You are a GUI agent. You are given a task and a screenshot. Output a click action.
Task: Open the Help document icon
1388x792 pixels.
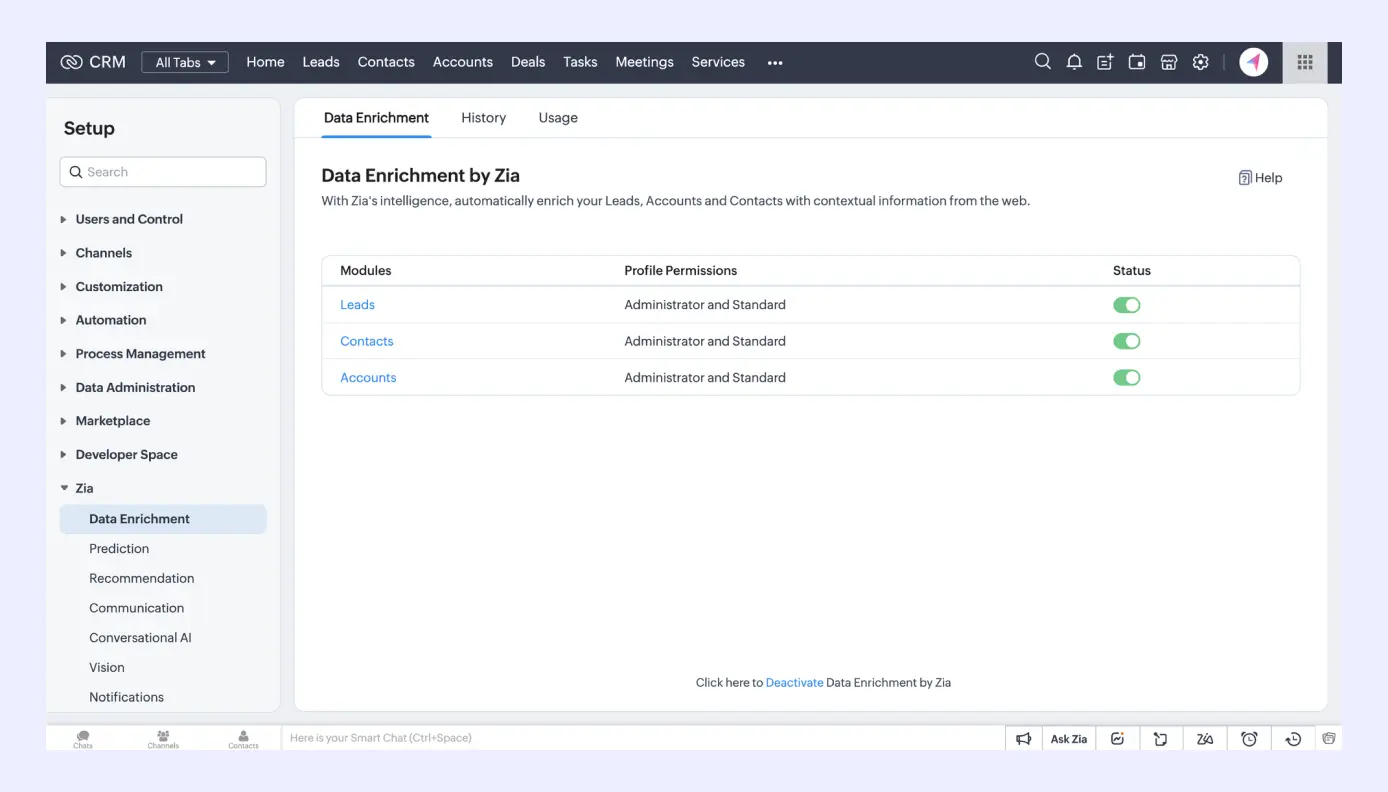click(x=1245, y=178)
